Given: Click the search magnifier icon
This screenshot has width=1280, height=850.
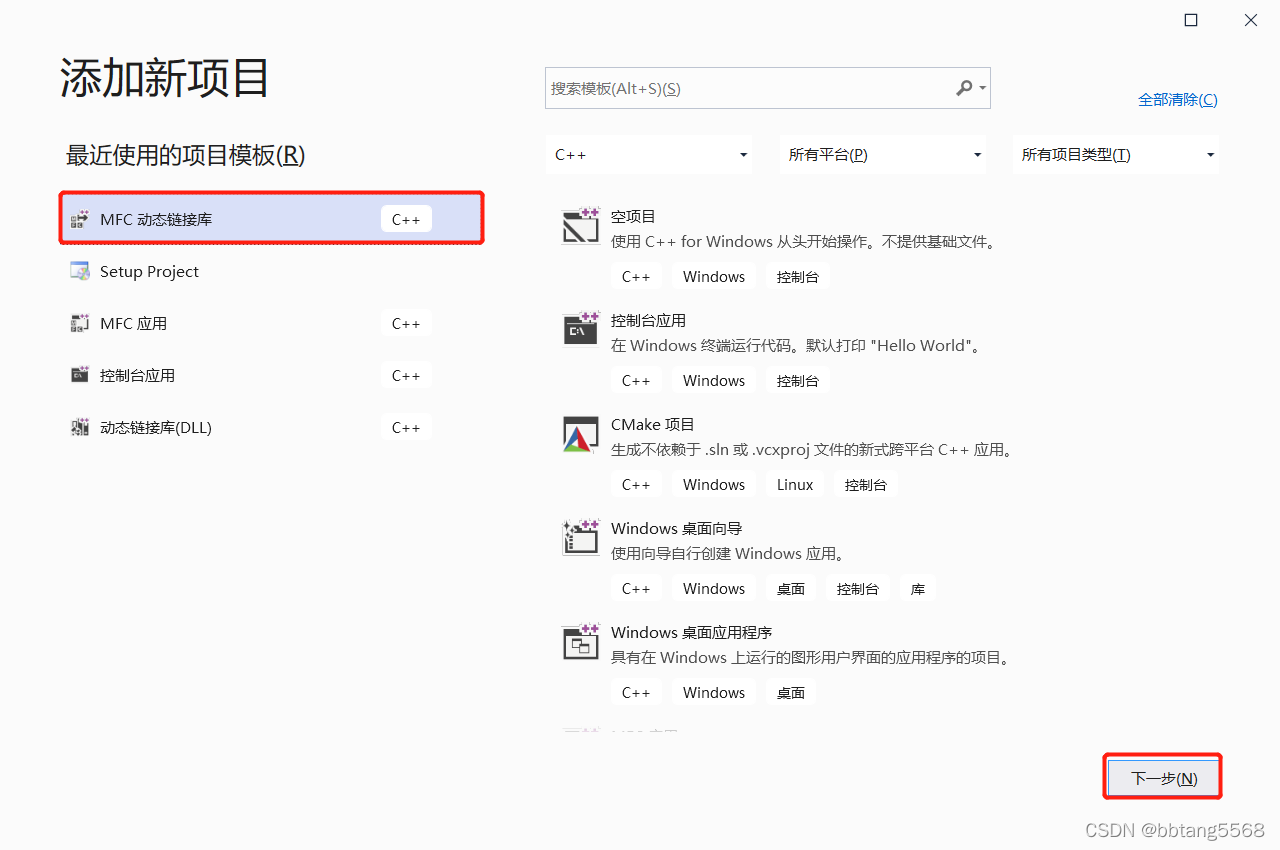Looking at the screenshot, I should pos(964,88).
